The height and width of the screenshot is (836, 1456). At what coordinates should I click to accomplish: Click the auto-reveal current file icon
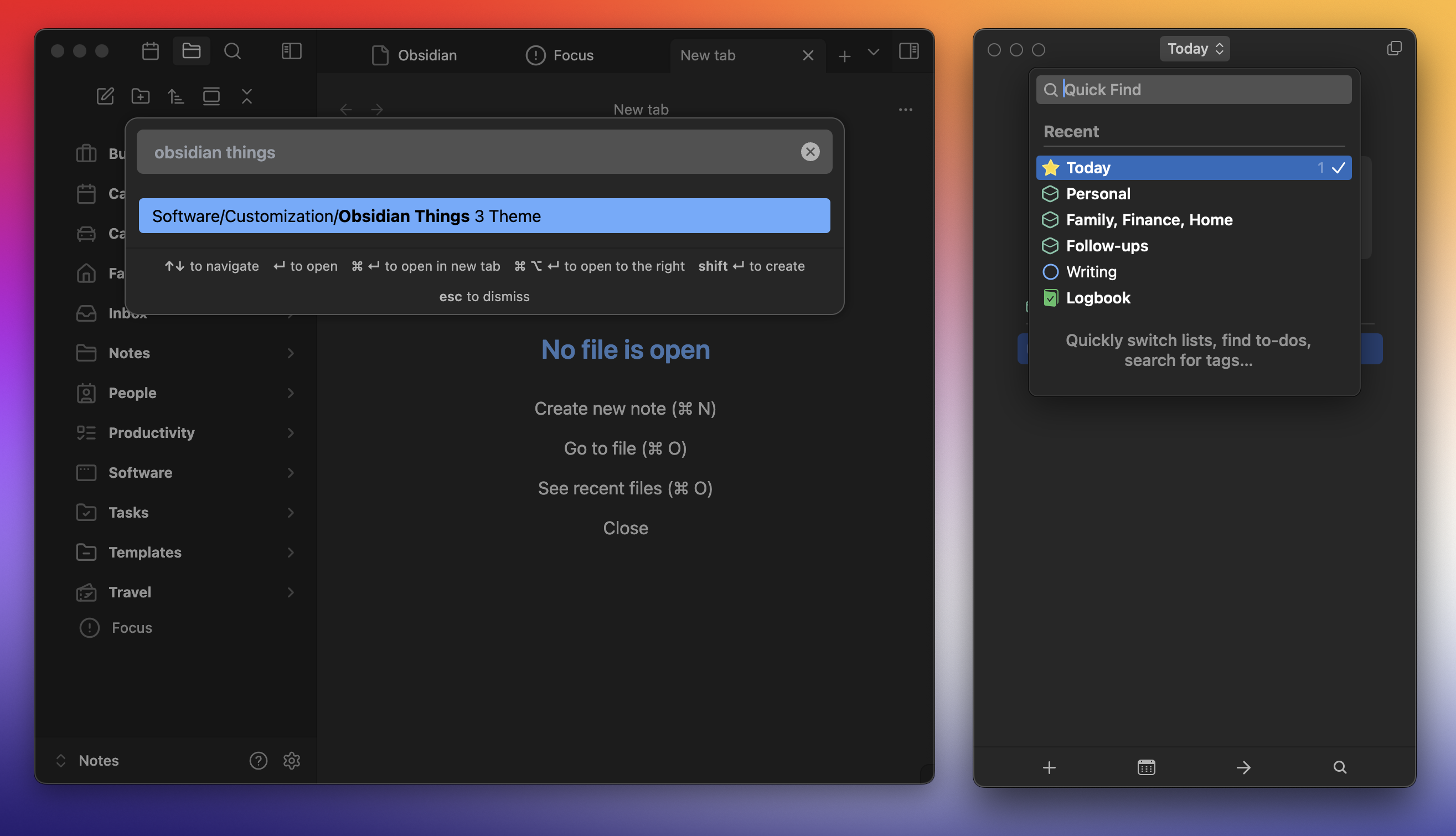point(211,96)
